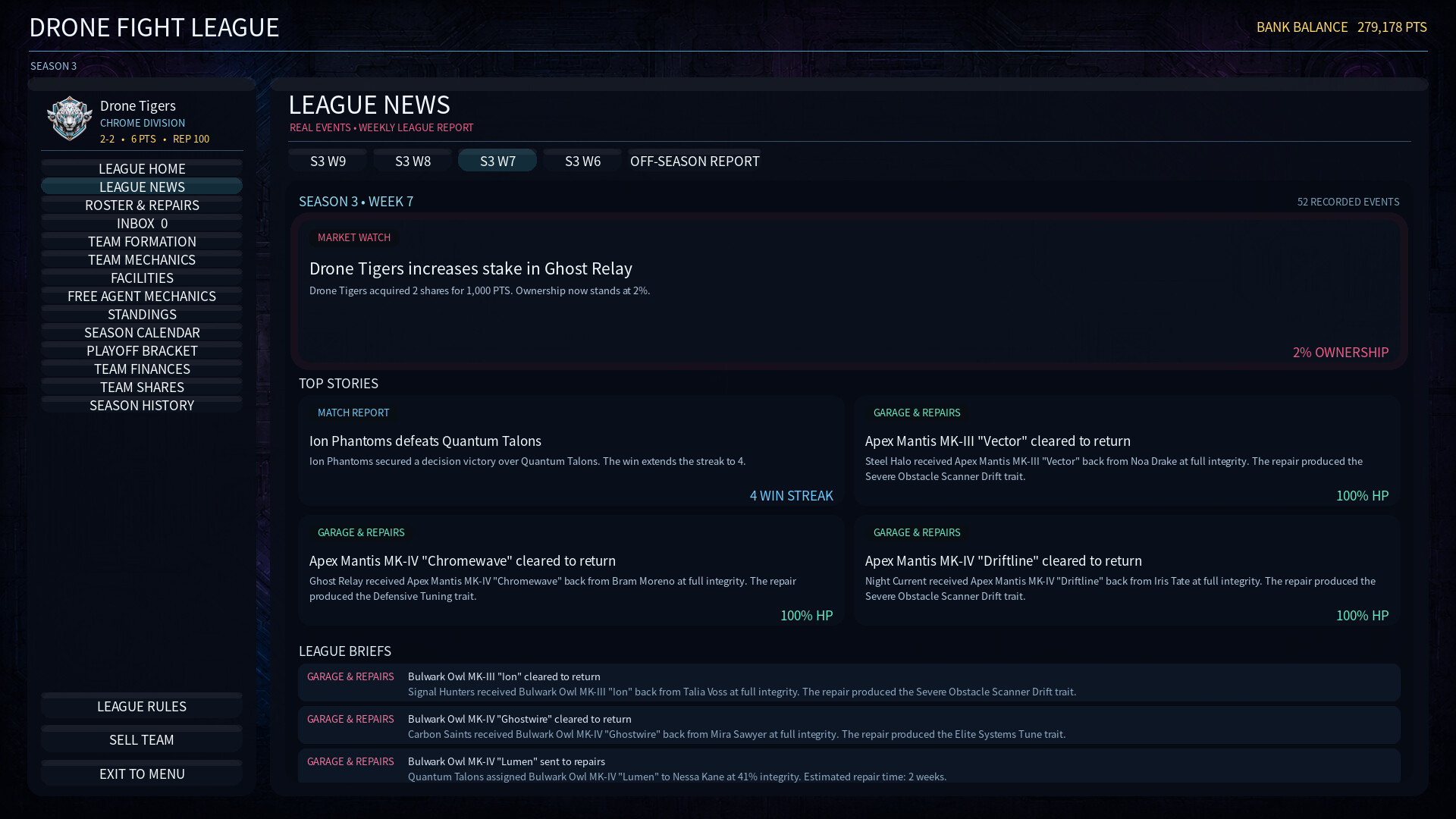The height and width of the screenshot is (819, 1456).
Task: Click the Sell Team button
Action: click(x=142, y=739)
